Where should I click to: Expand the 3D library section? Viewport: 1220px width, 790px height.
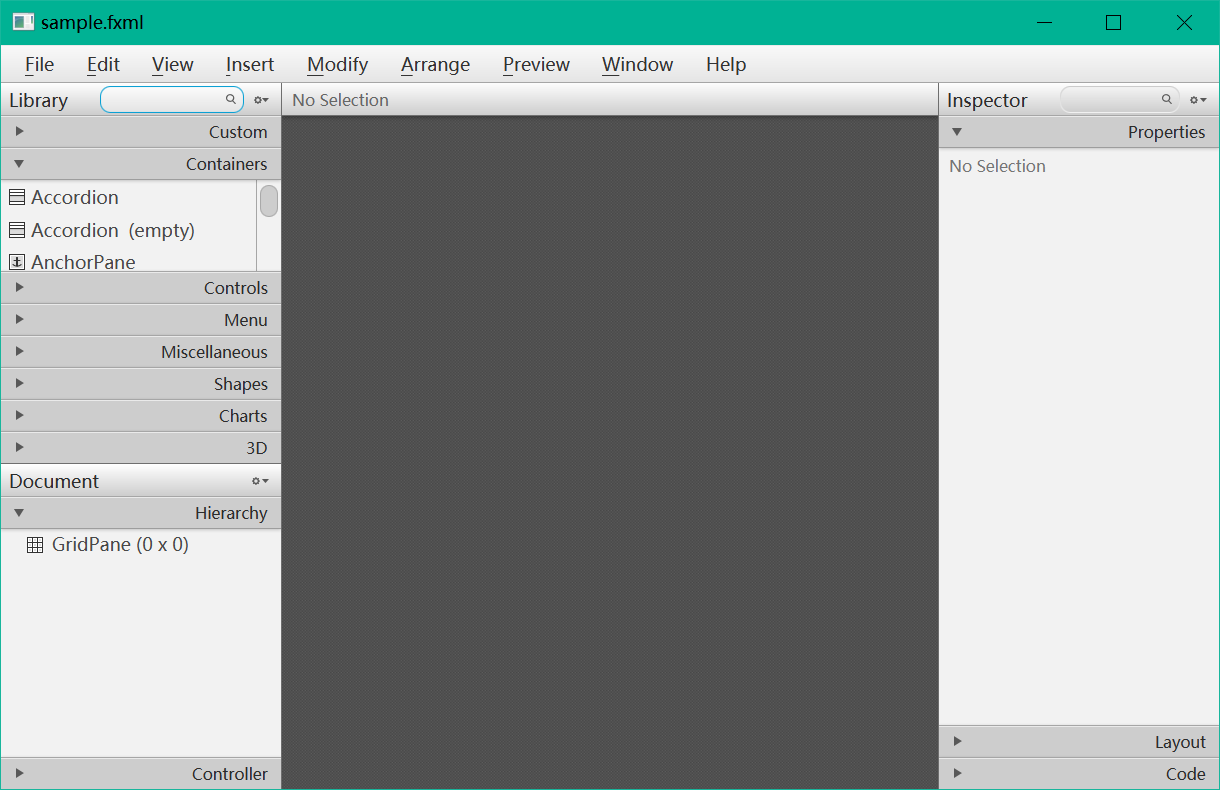141,448
